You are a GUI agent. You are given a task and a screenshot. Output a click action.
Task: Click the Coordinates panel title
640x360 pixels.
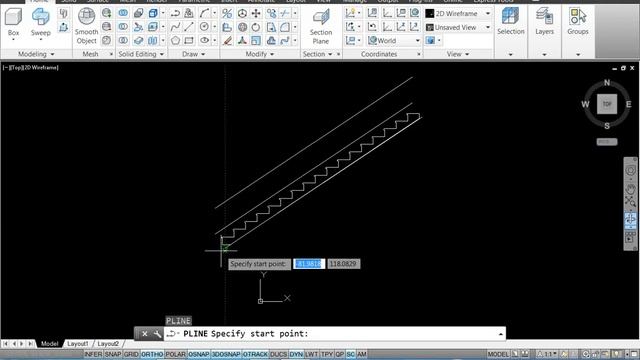(379, 54)
